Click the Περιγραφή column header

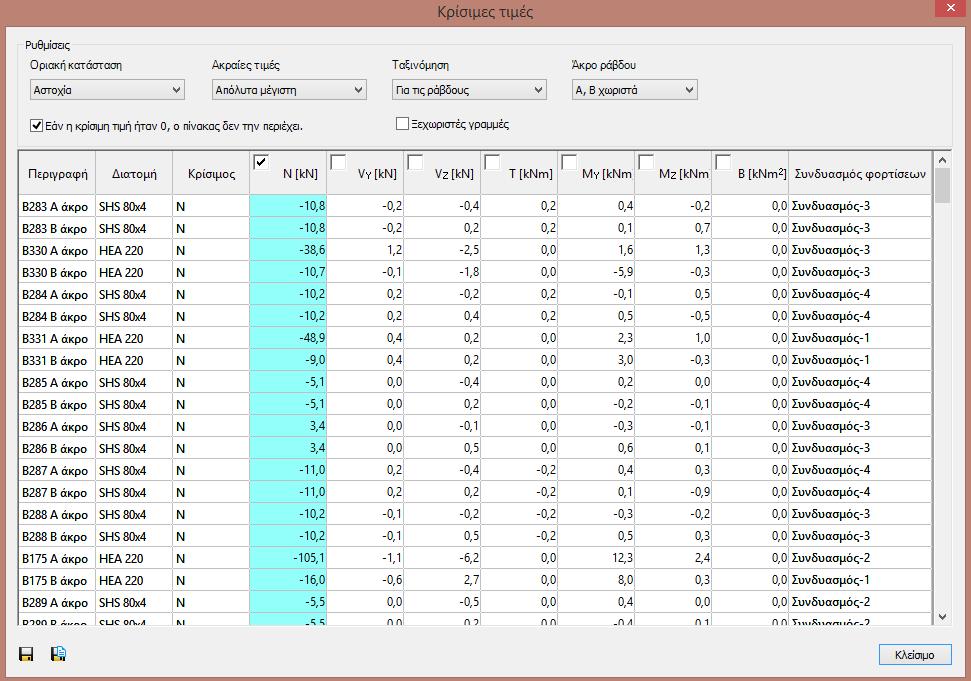pyautogui.click(x=58, y=173)
